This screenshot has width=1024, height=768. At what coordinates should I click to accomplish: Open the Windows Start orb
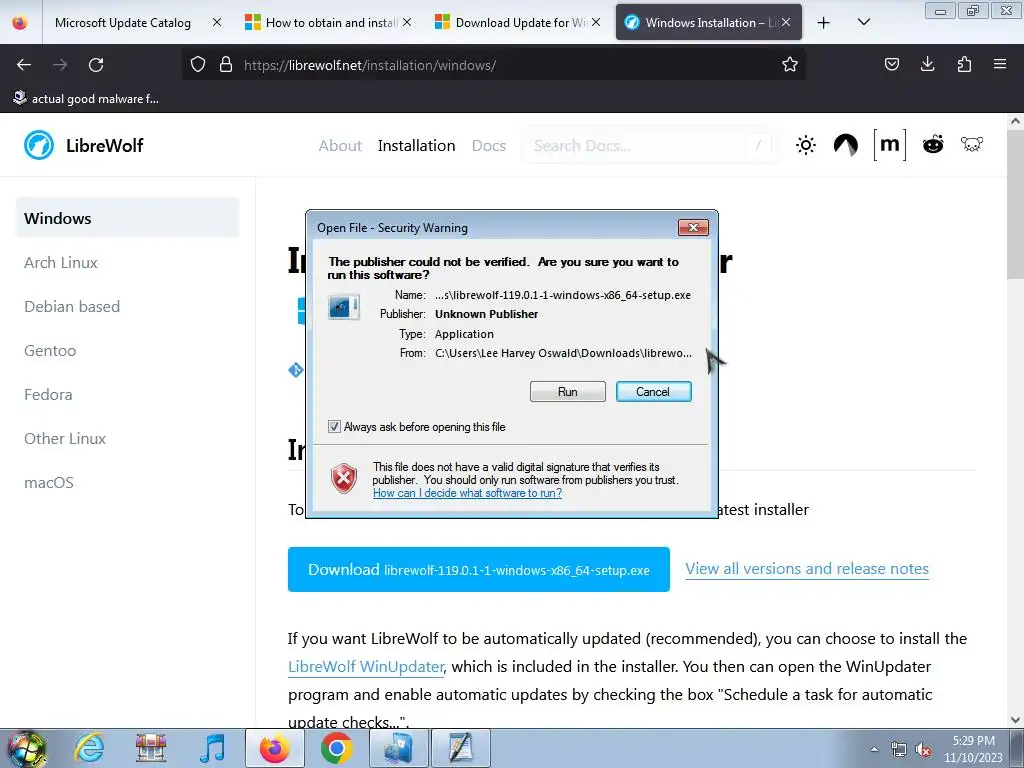click(27, 748)
